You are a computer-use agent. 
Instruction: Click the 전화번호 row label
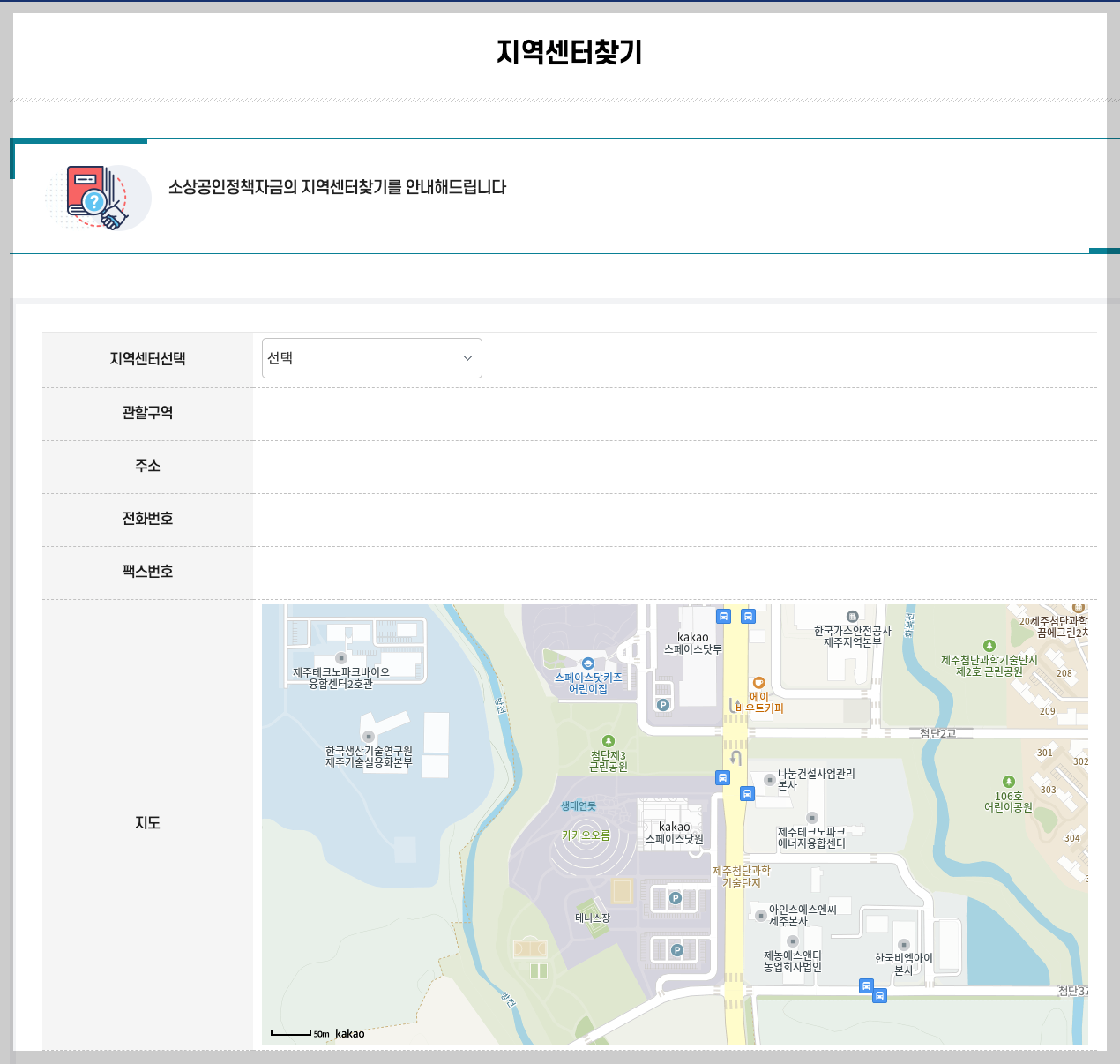tap(147, 519)
